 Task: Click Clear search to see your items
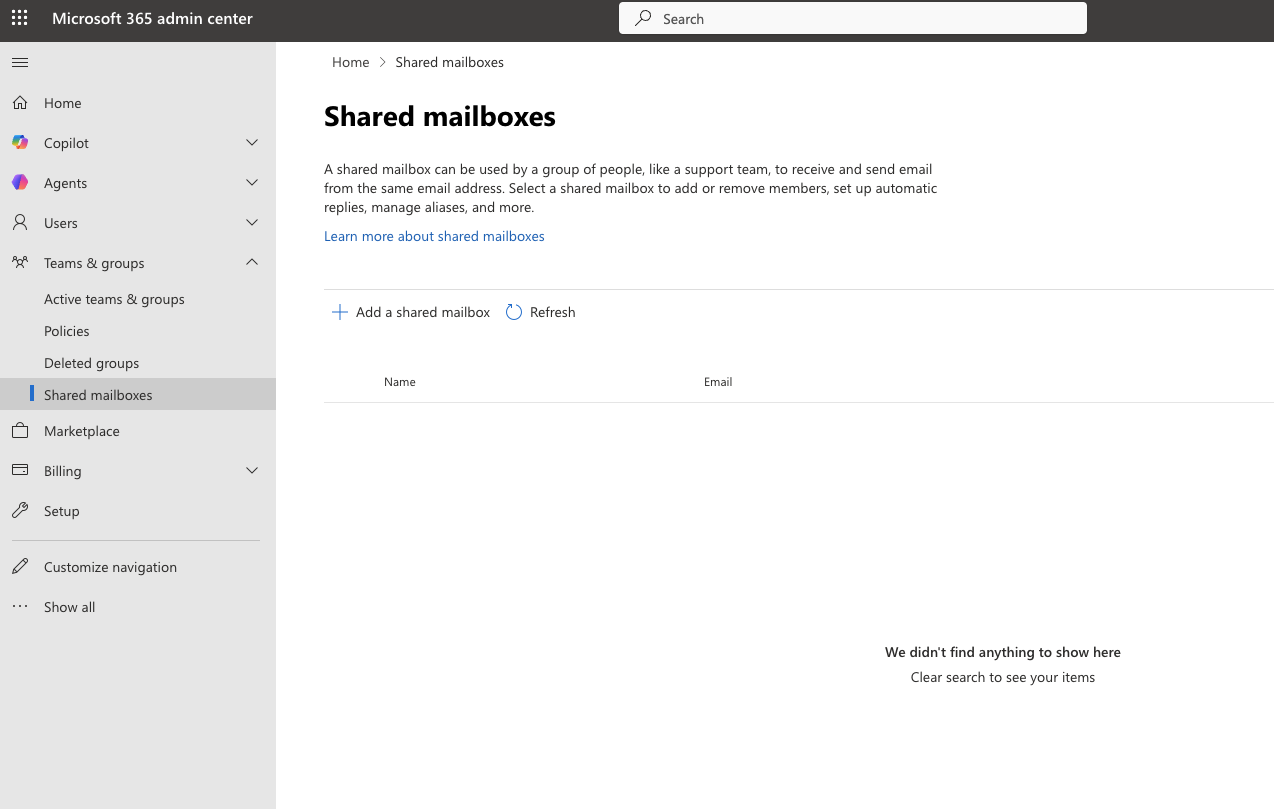[1002, 677]
